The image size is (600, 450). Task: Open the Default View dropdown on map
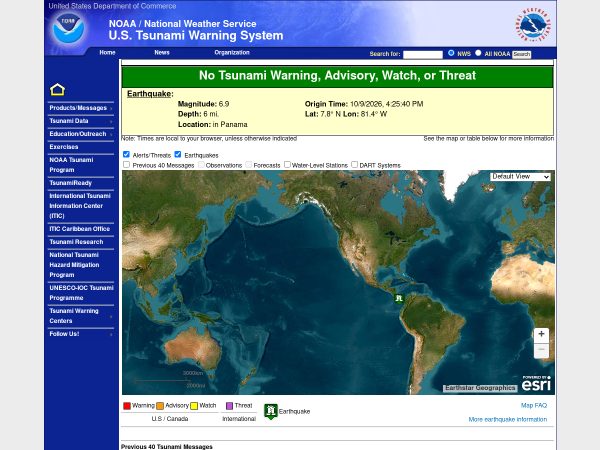pos(520,176)
